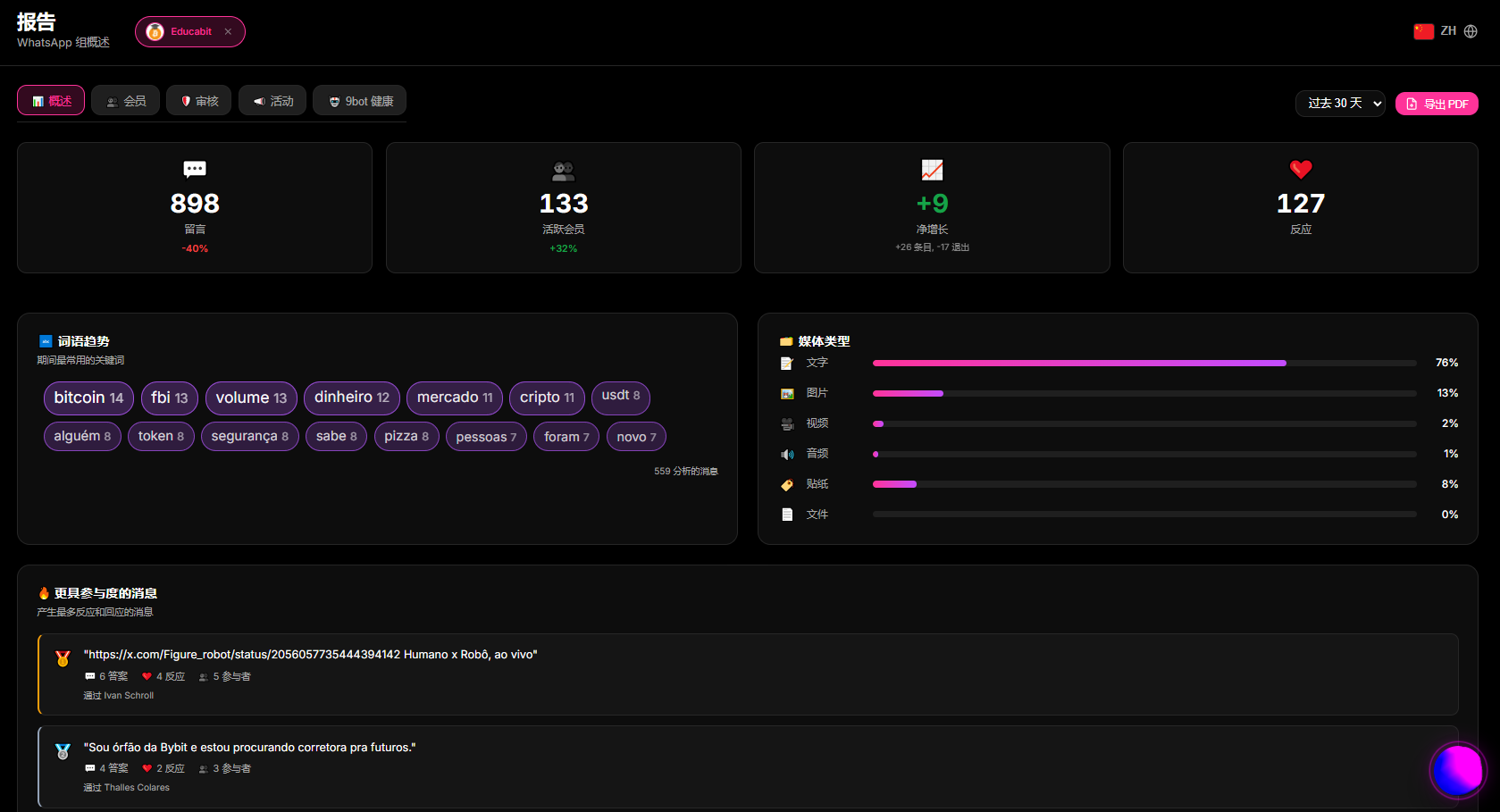This screenshot has height=812, width=1500.
Task: Click the 文字 media type progress bar
Action: [1144, 363]
